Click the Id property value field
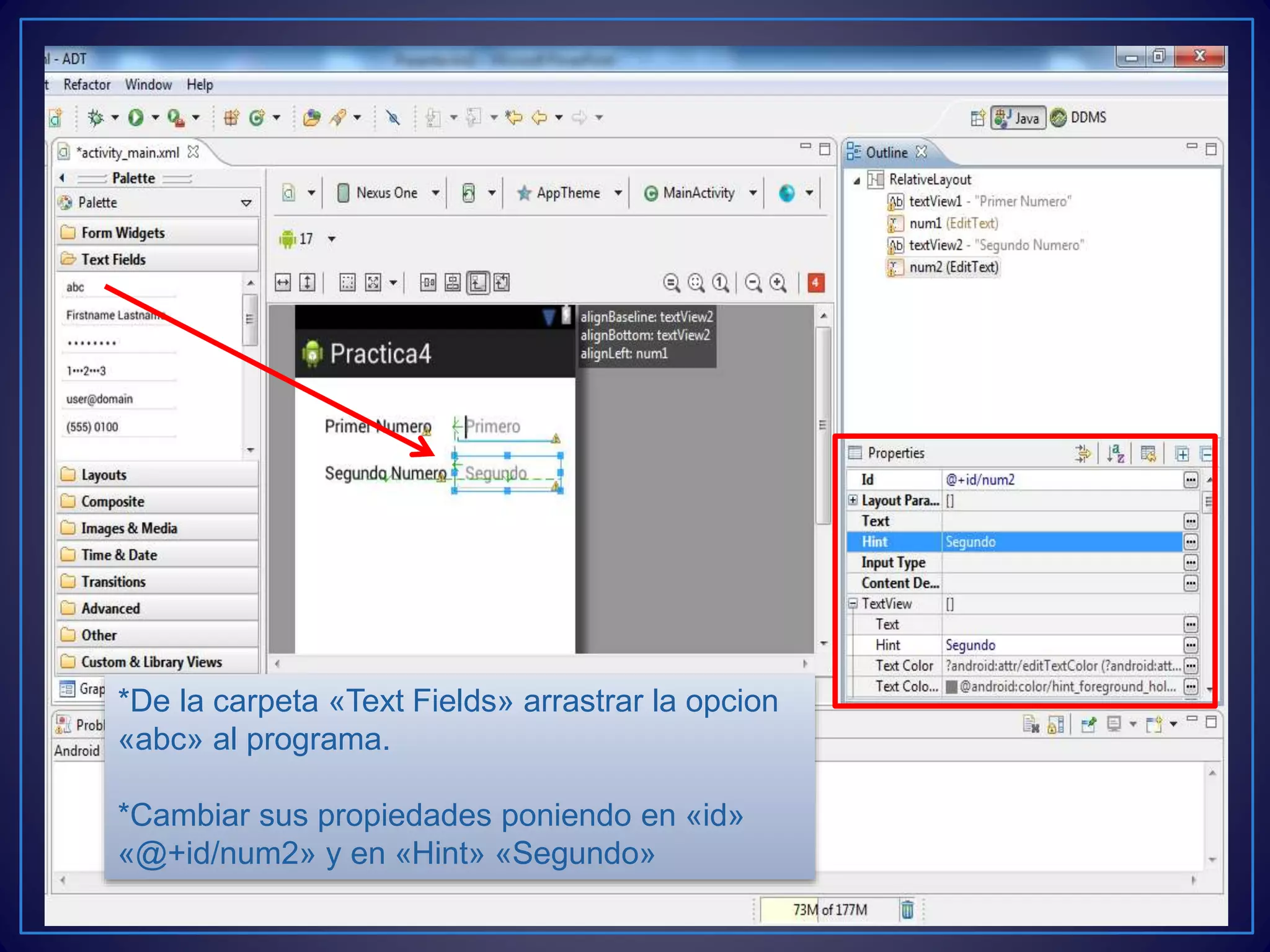 coord(1062,480)
